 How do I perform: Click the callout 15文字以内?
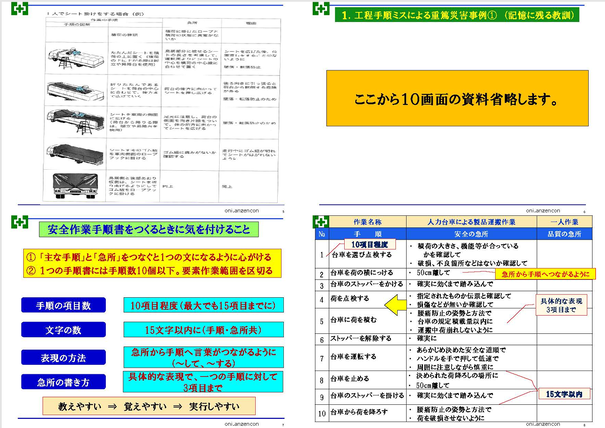pos(564,394)
